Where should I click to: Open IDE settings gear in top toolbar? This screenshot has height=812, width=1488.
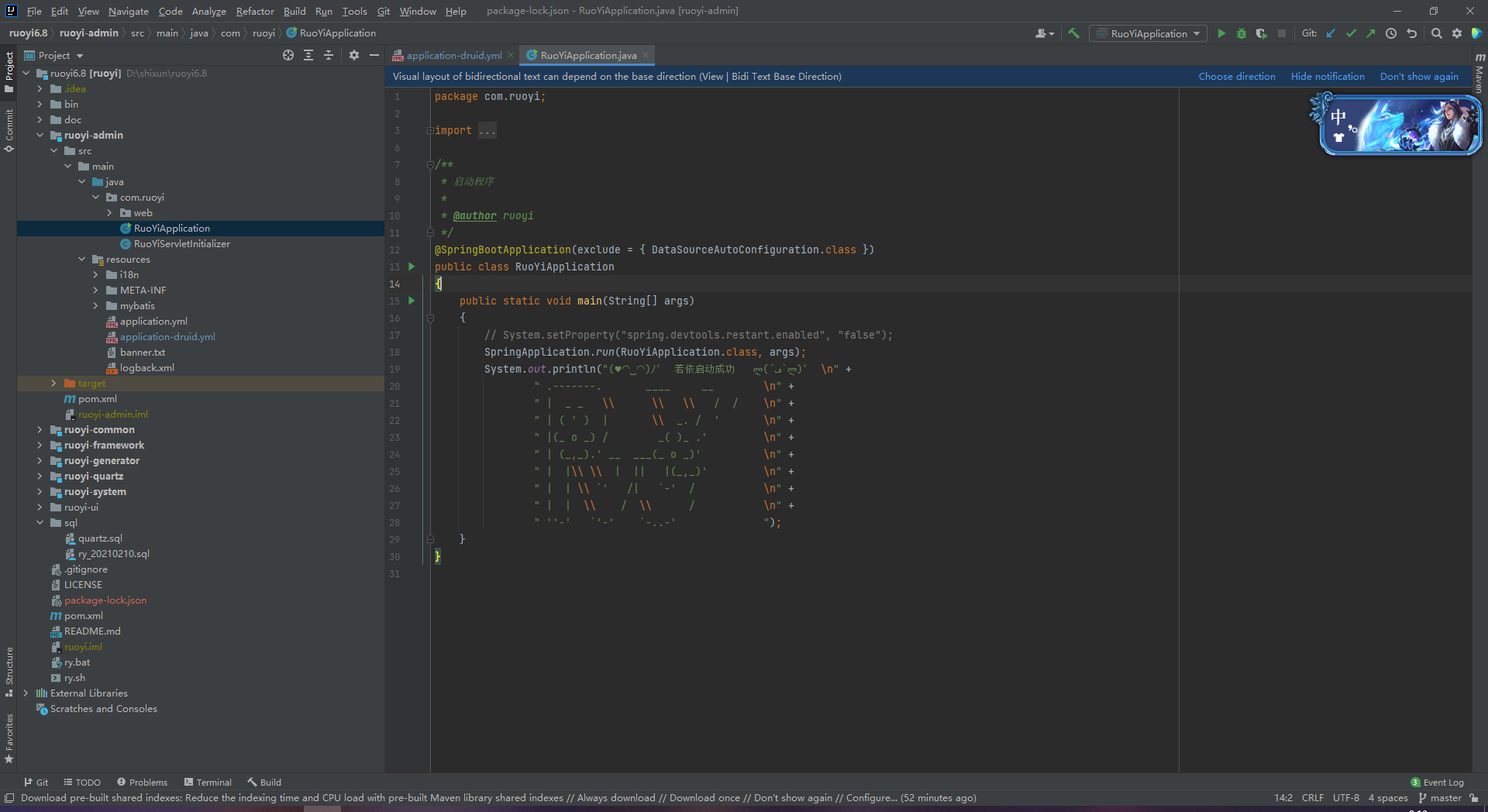click(x=1457, y=33)
